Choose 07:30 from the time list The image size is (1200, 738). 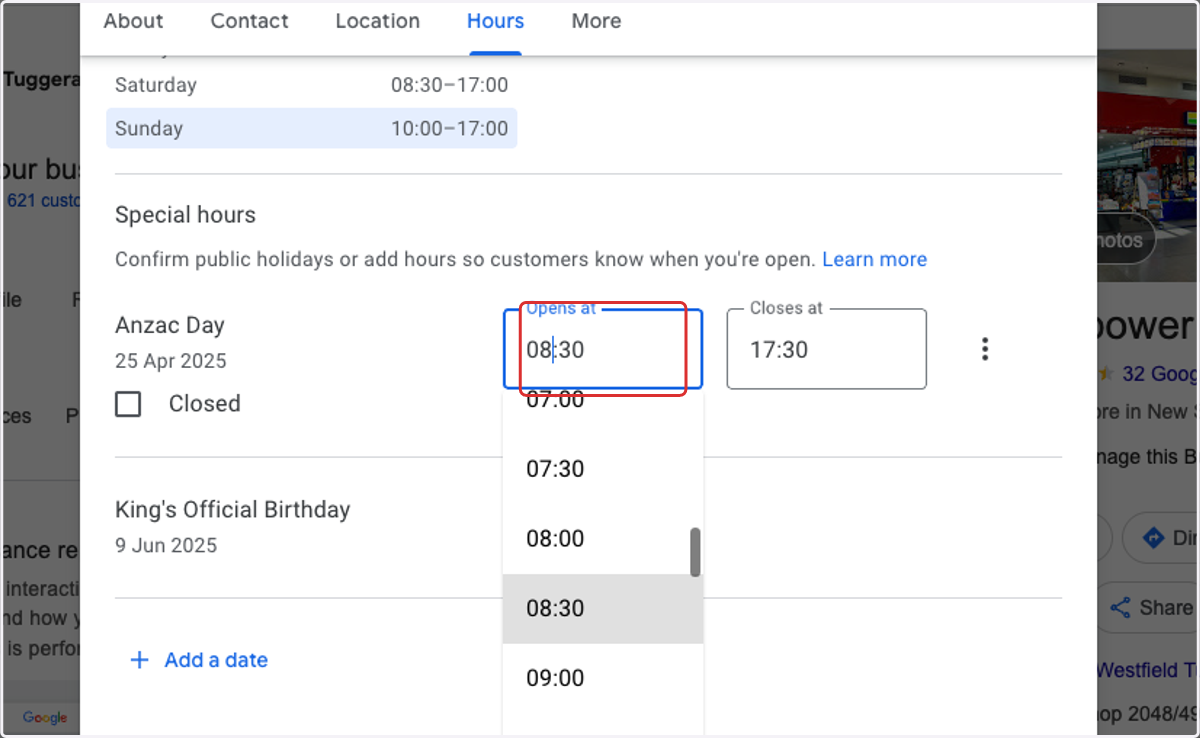(603, 469)
